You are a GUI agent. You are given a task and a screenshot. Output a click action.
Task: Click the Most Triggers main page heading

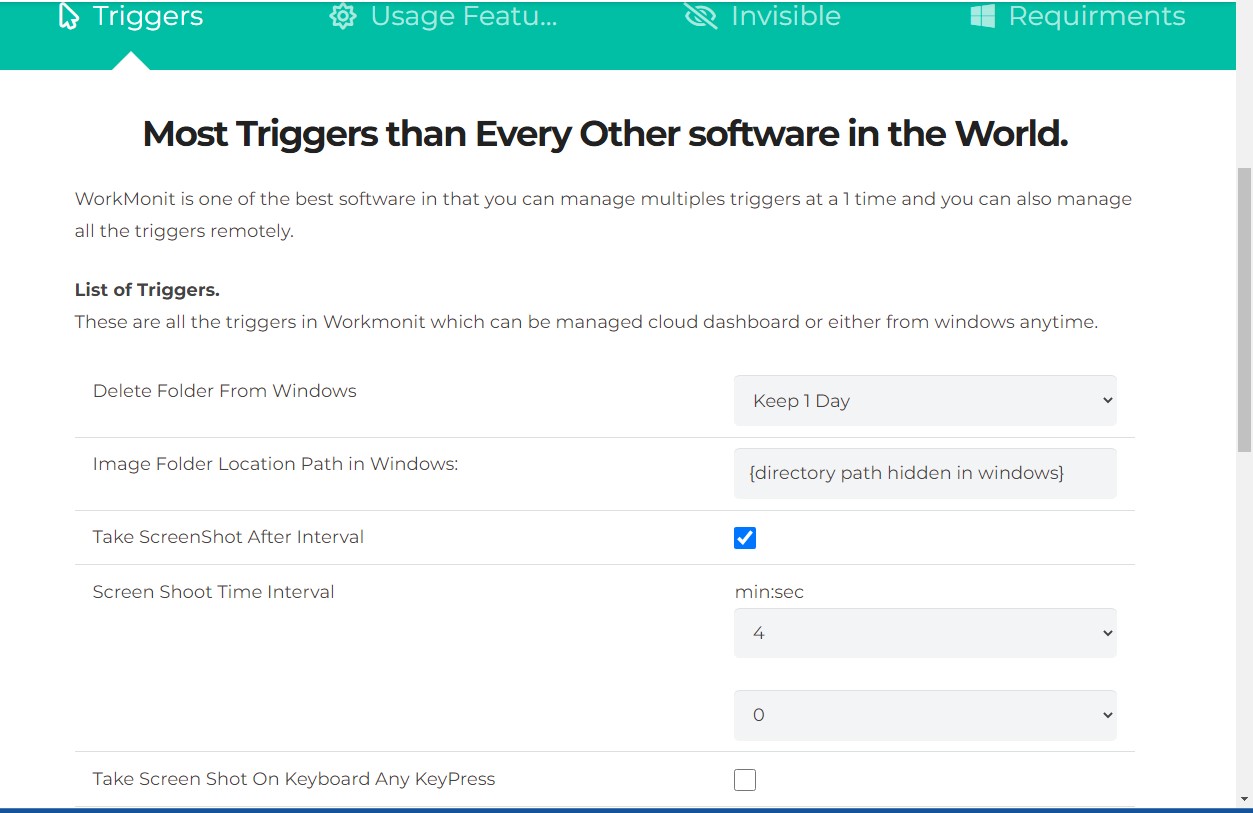point(605,134)
